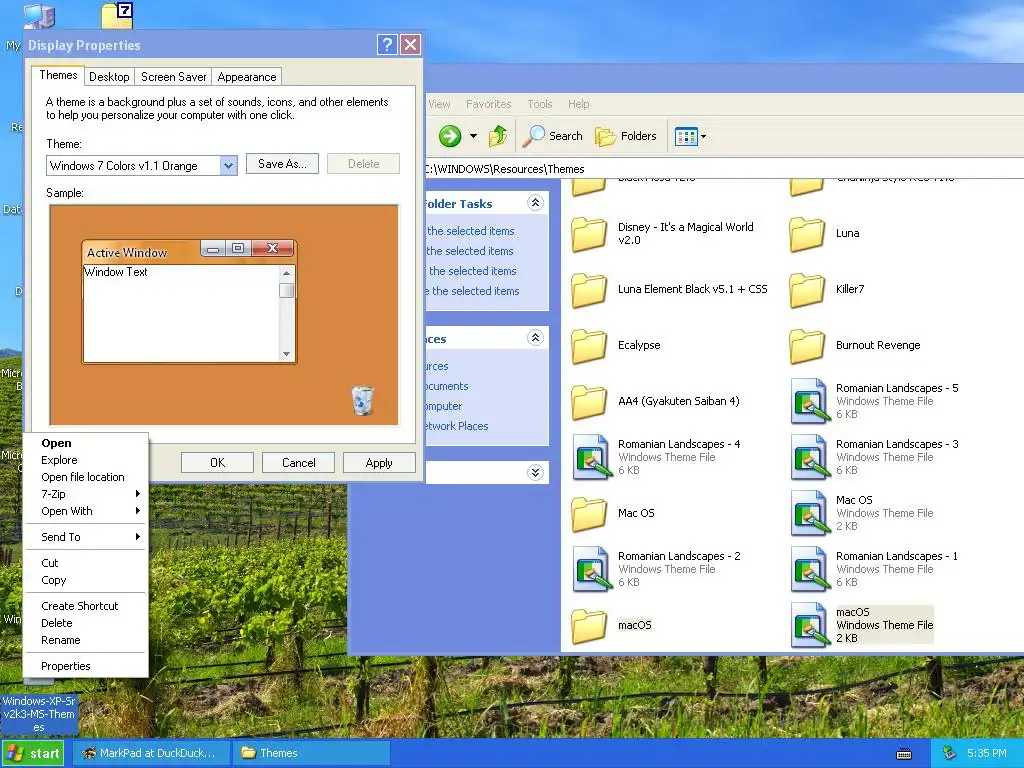Click the on-screen keyboard tray icon
1024x768 pixels.
pos(904,754)
